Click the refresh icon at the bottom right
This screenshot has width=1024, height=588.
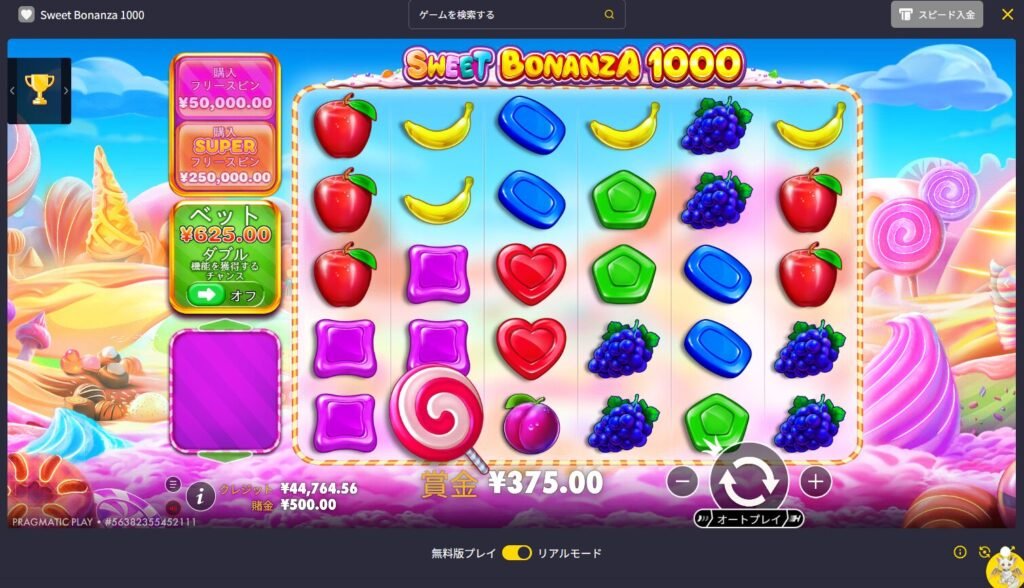coord(984,553)
